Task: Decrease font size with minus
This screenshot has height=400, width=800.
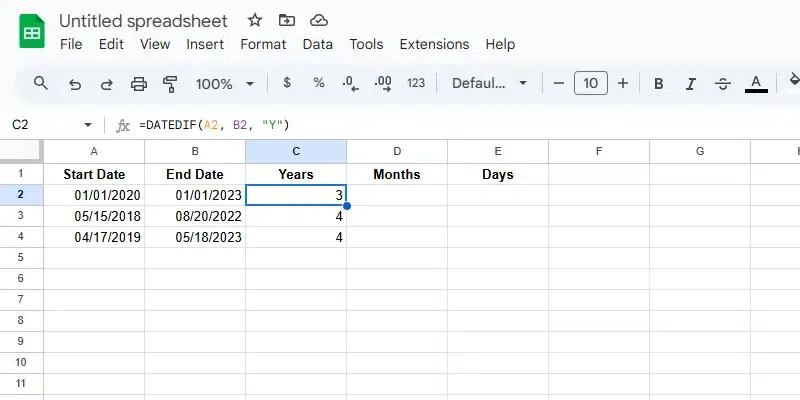Action: 559,83
